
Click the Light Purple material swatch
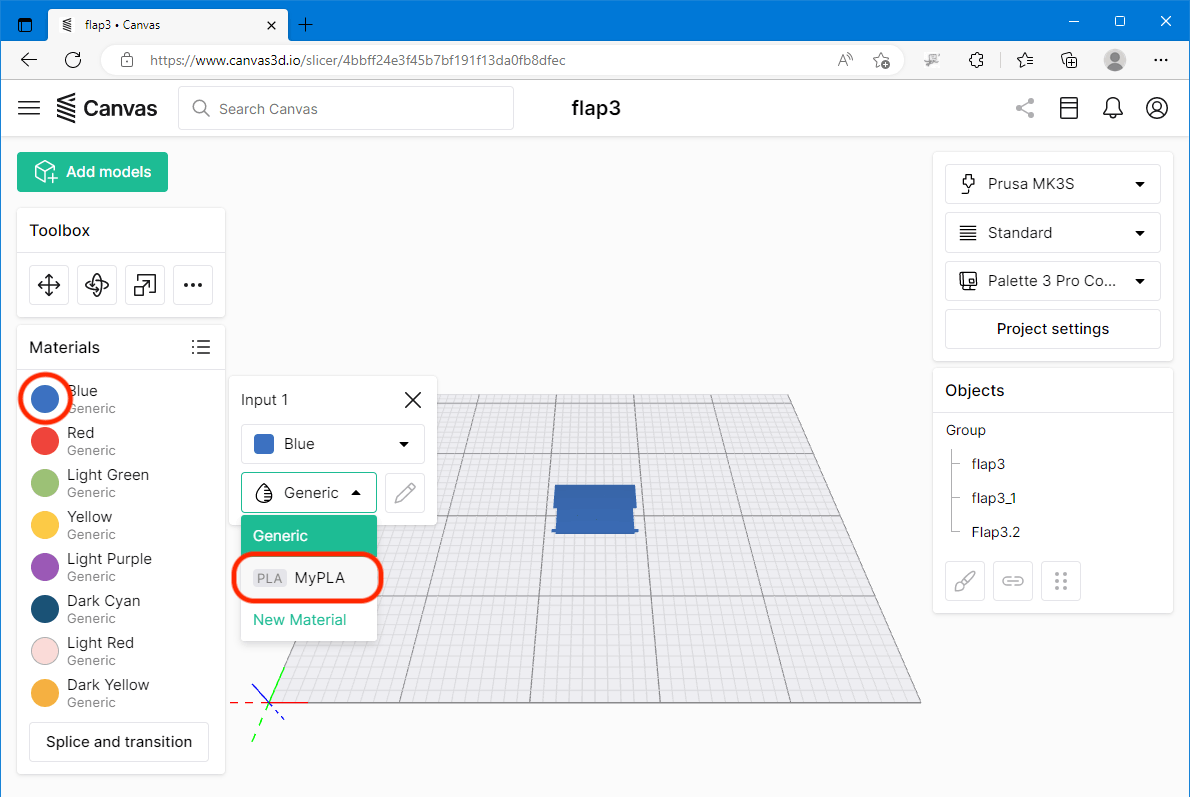45,567
